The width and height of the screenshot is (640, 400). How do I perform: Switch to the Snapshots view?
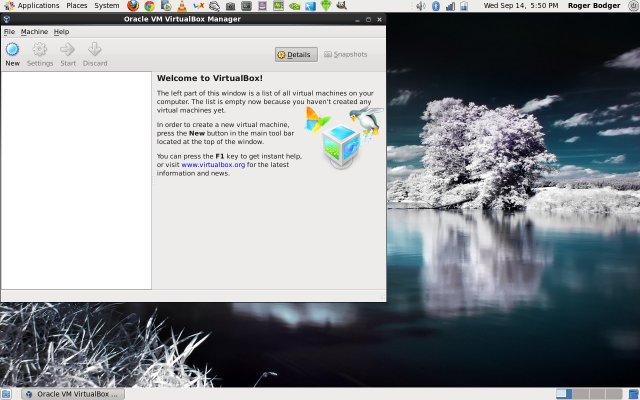346,54
